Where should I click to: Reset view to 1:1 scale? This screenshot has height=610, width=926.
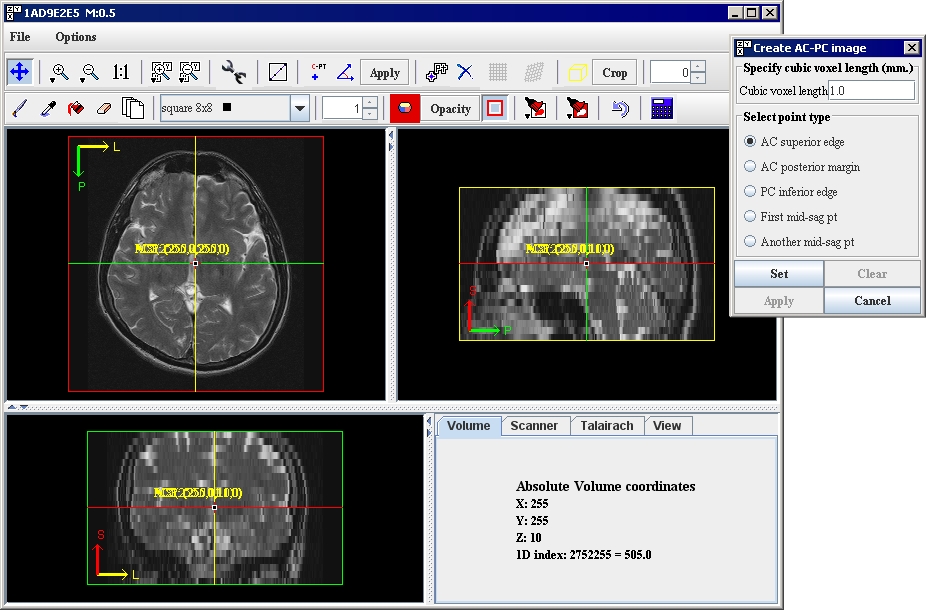(x=121, y=72)
